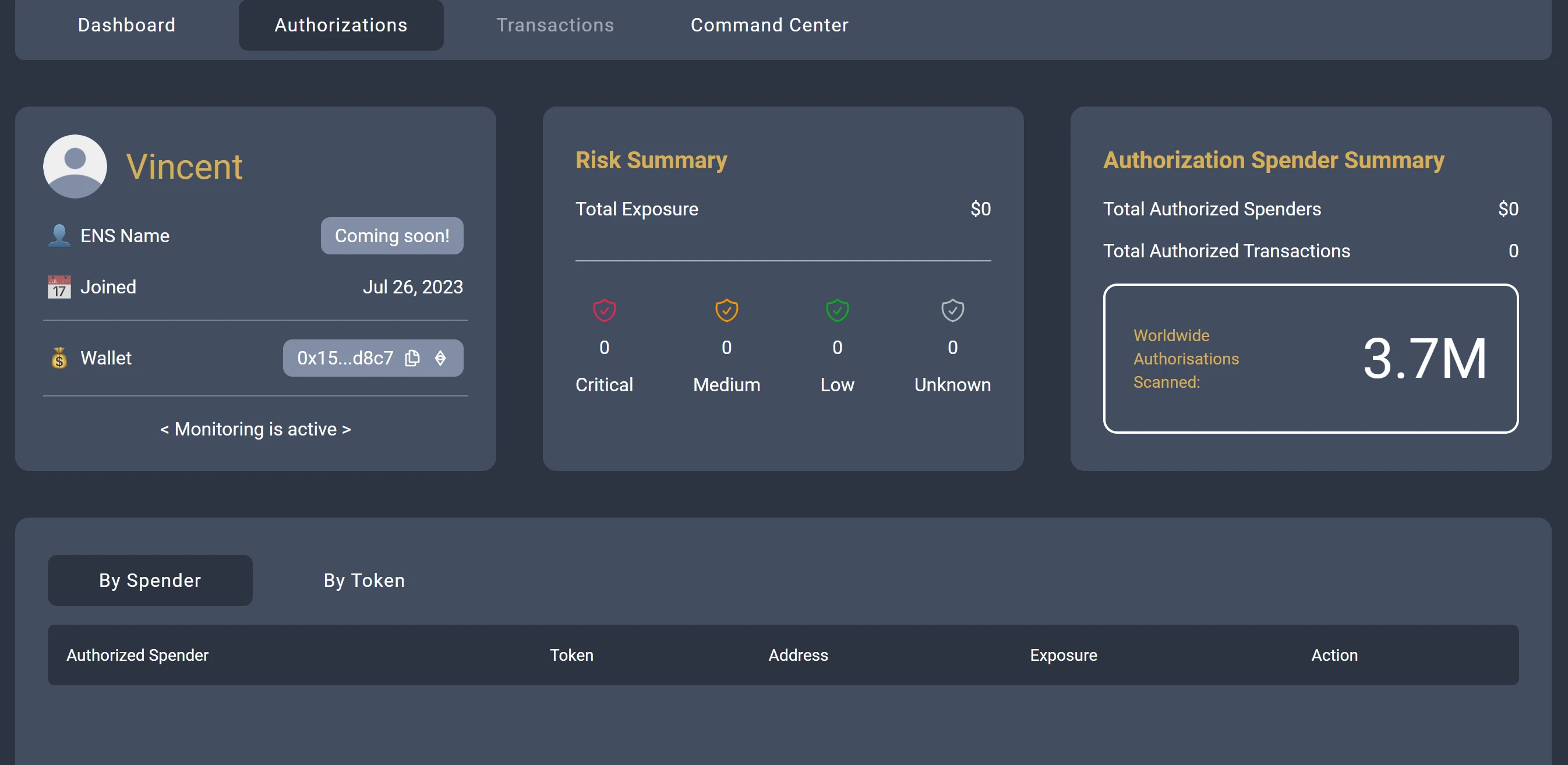
Task: Open the Dashboard tab
Action: (126, 25)
